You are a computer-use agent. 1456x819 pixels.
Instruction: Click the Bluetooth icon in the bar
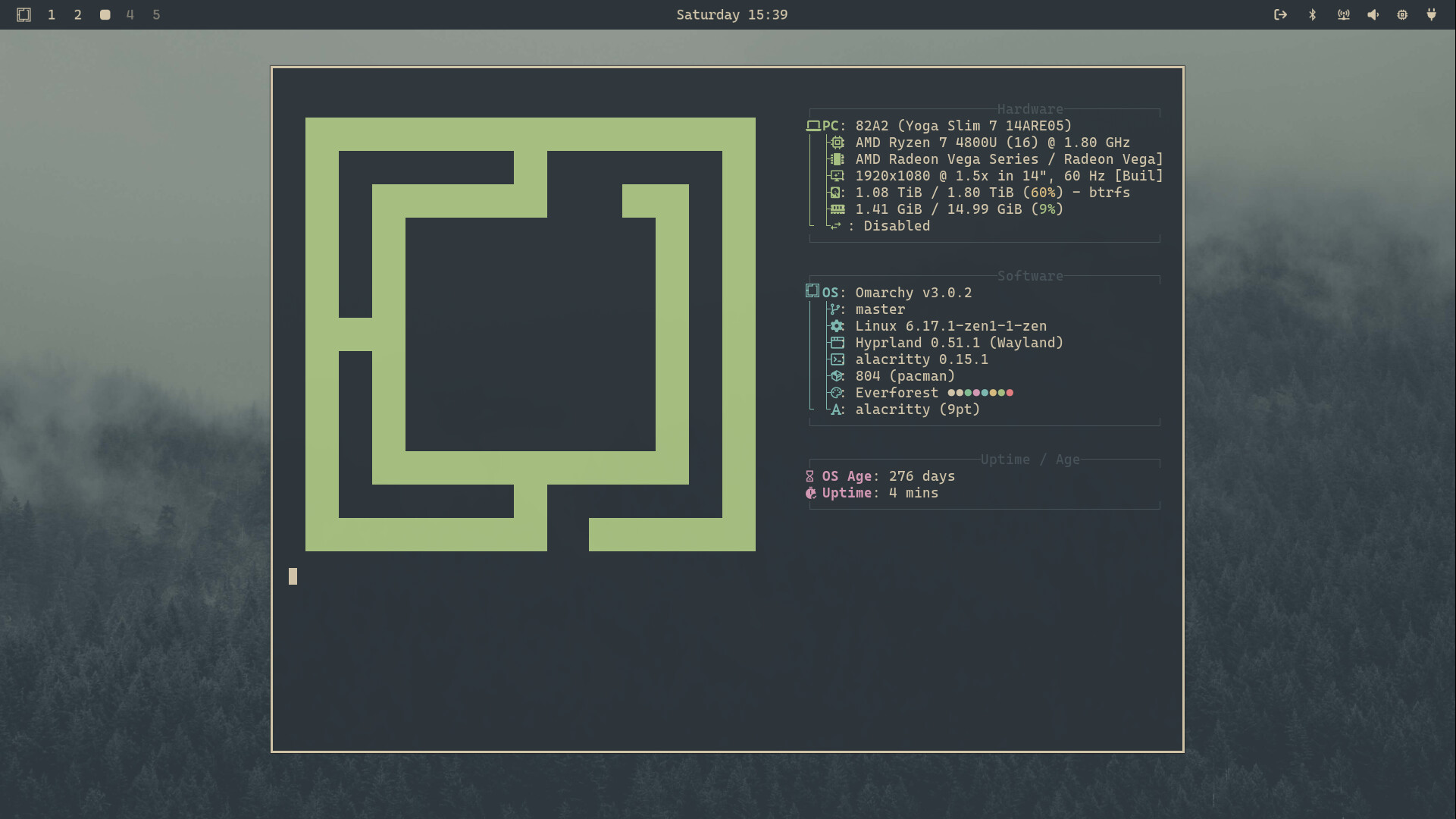click(x=1312, y=14)
